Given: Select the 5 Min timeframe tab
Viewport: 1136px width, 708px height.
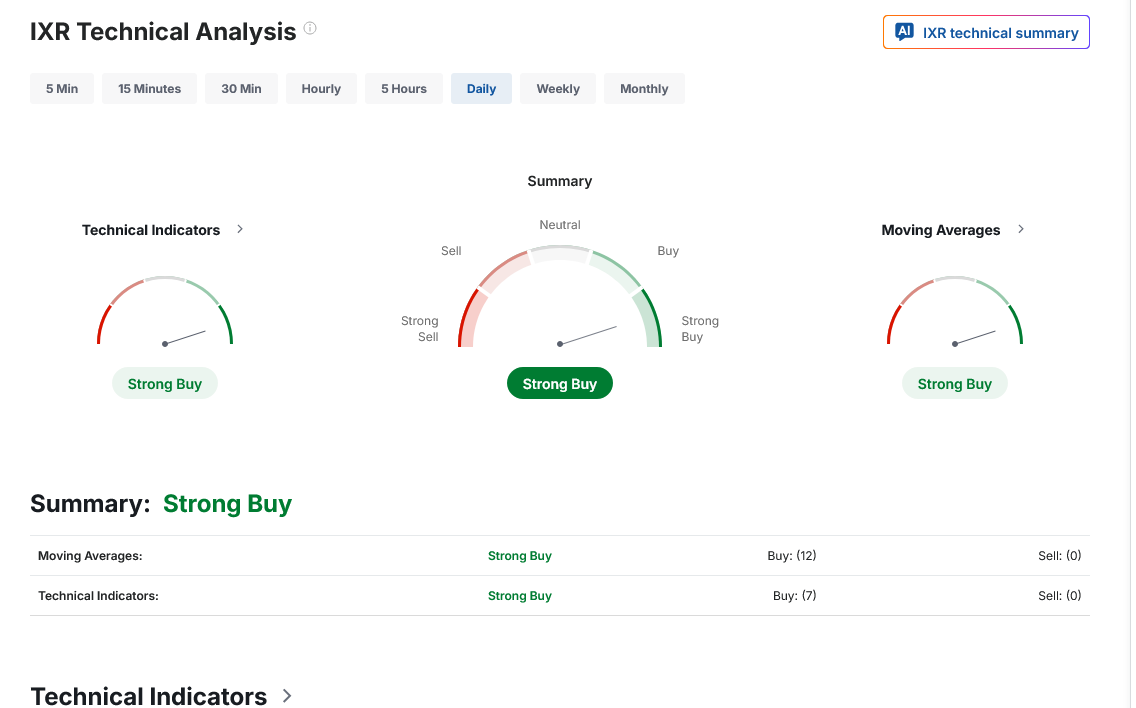Looking at the screenshot, I should point(62,88).
